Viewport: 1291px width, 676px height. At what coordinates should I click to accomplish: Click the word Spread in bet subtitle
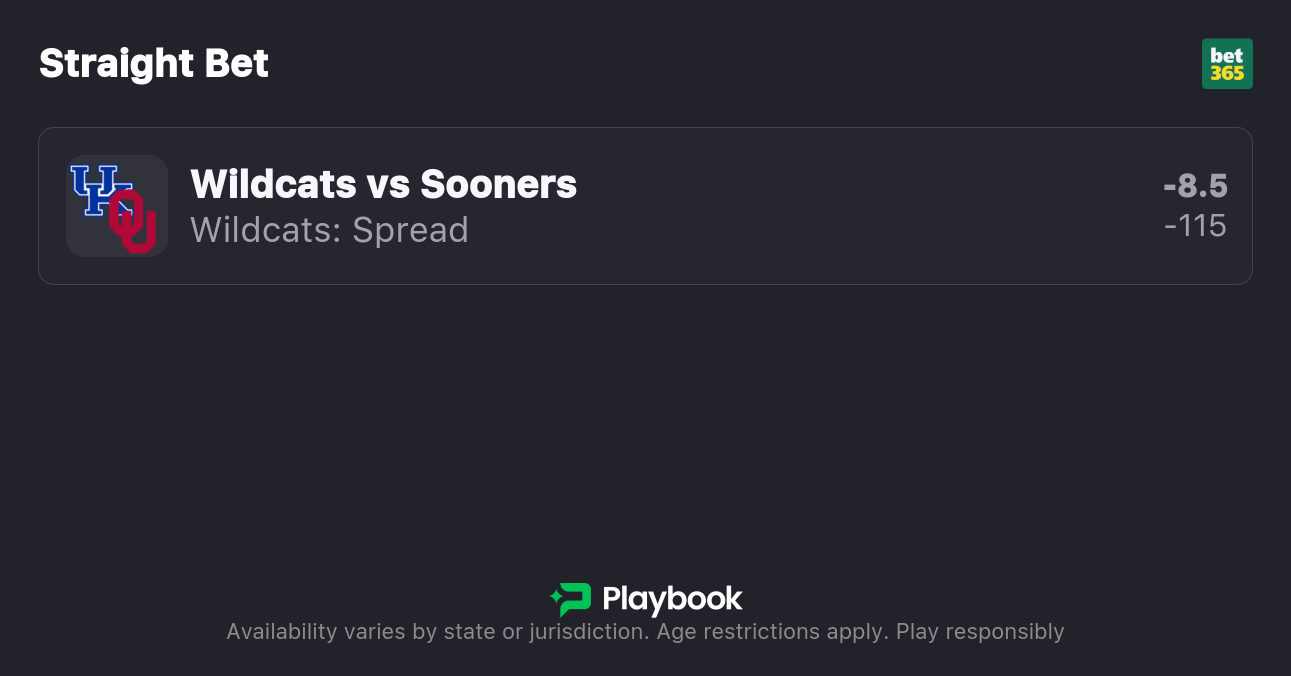click(x=410, y=230)
